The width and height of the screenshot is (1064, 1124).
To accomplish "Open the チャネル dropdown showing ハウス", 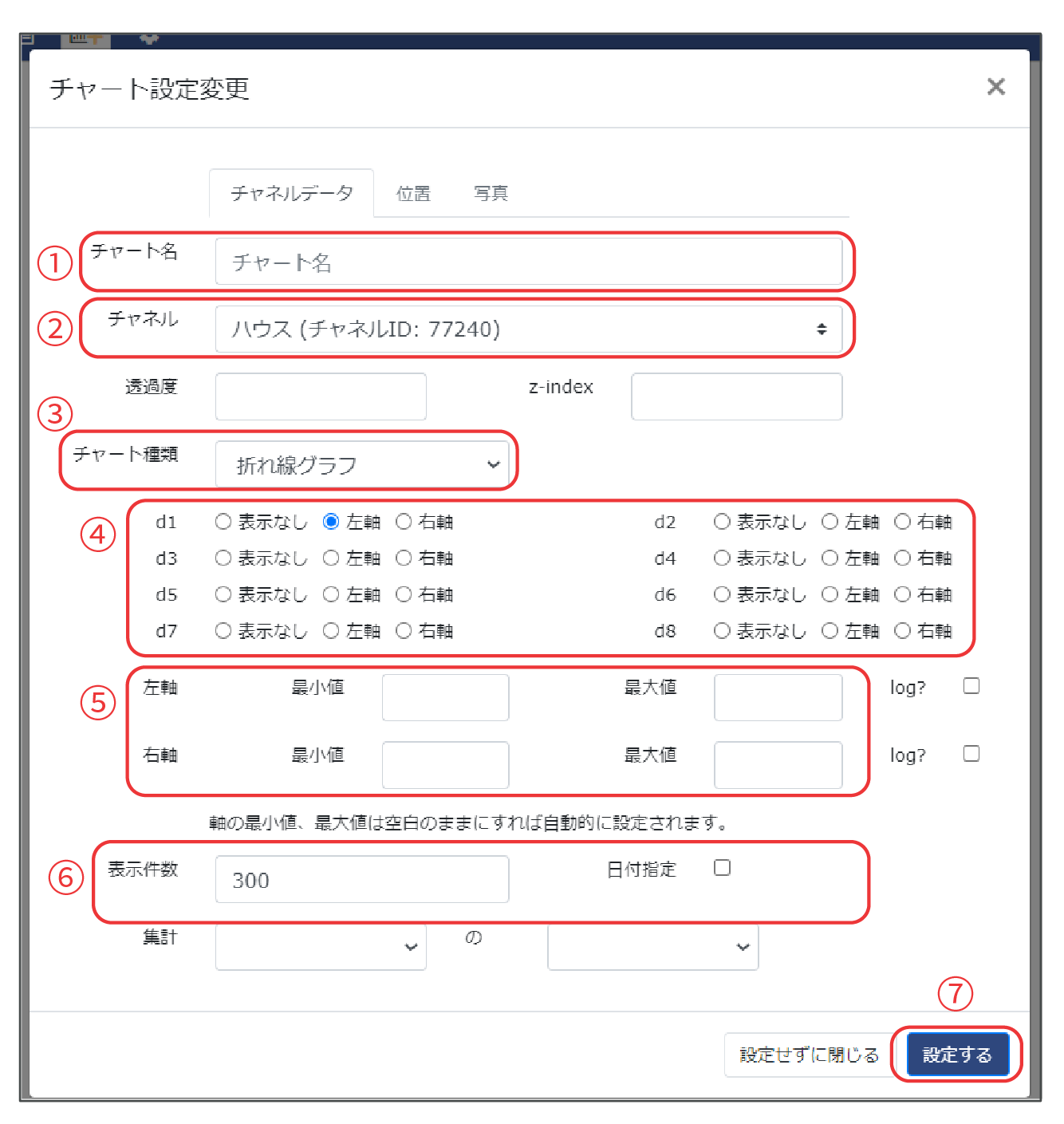I will [528, 329].
